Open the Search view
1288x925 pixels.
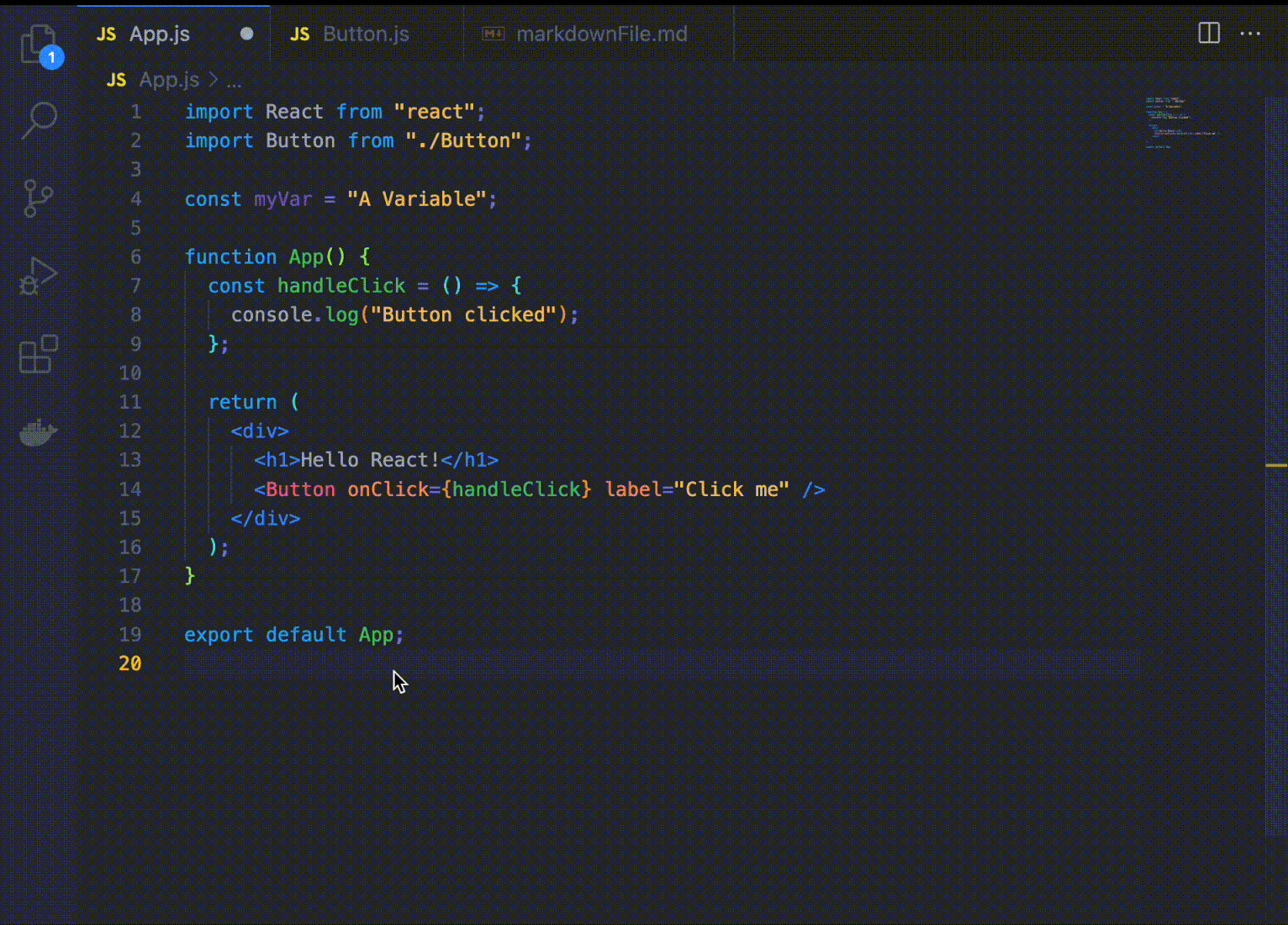[x=39, y=120]
